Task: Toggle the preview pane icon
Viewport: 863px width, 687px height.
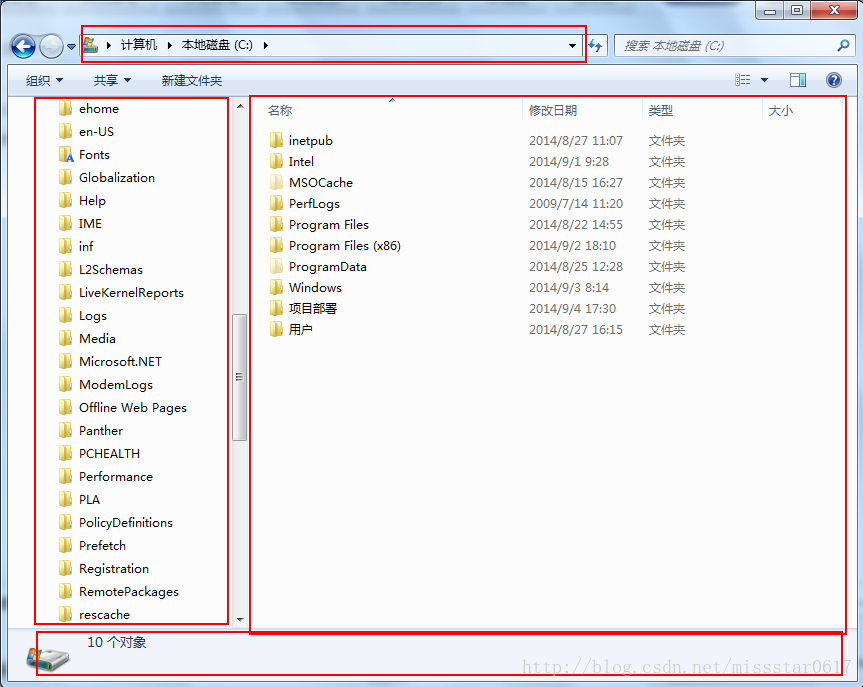Action: pos(798,80)
